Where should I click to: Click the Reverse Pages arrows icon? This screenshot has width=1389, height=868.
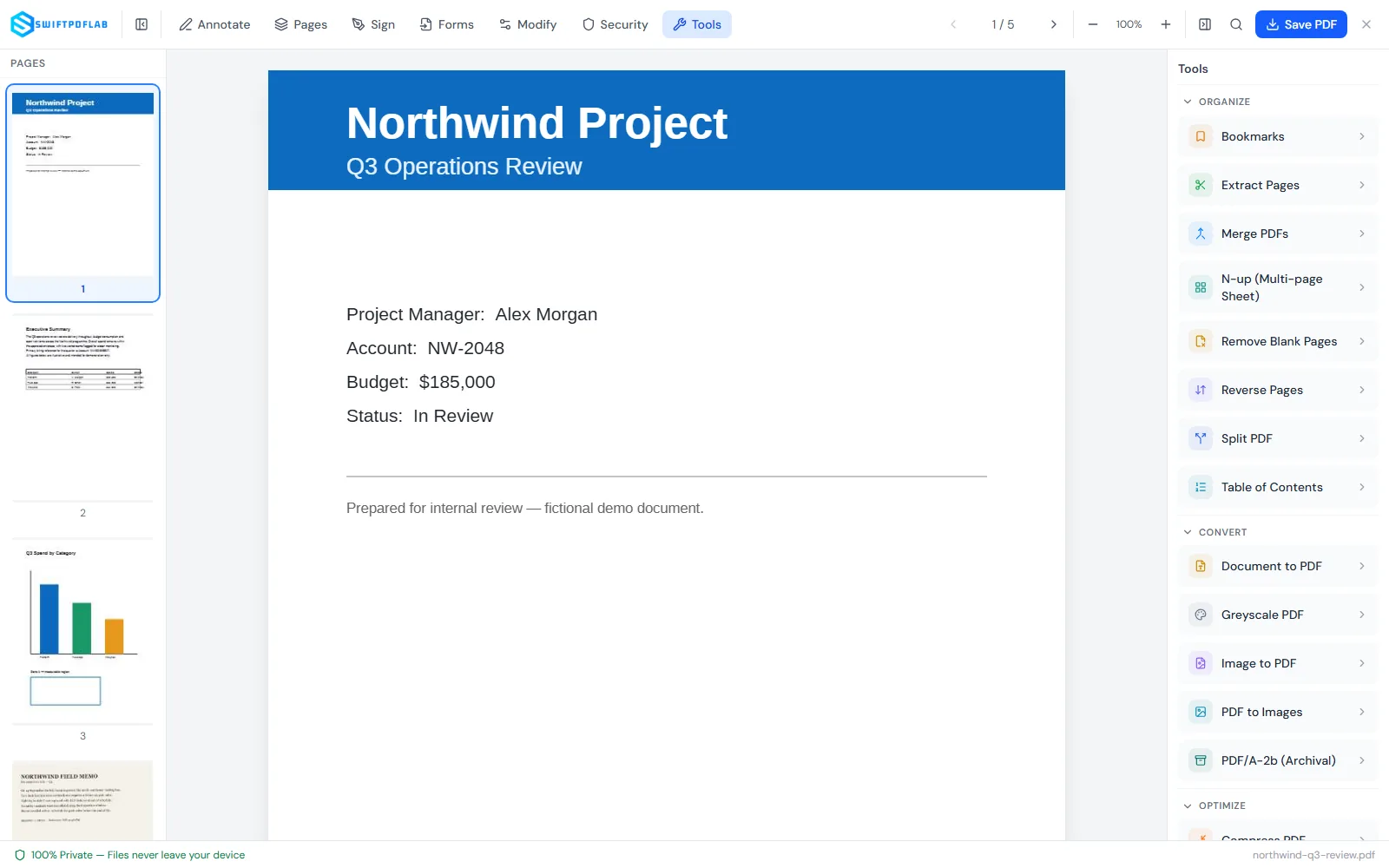(x=1201, y=390)
